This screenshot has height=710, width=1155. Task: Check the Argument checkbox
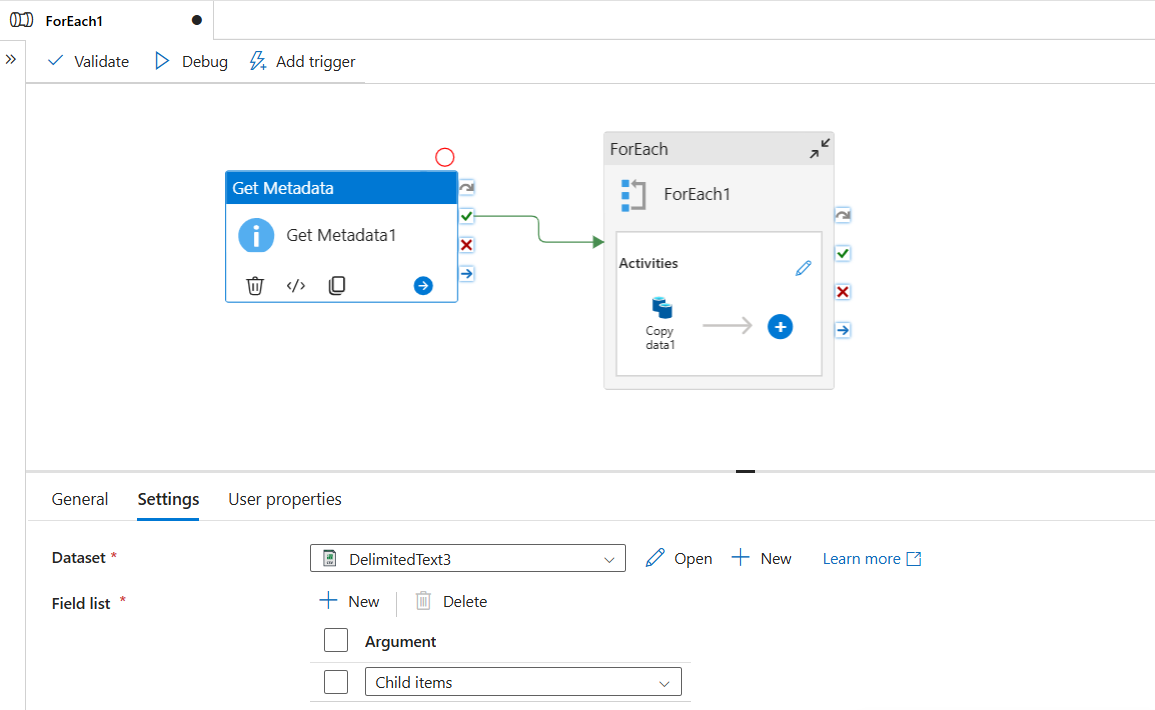(336, 640)
